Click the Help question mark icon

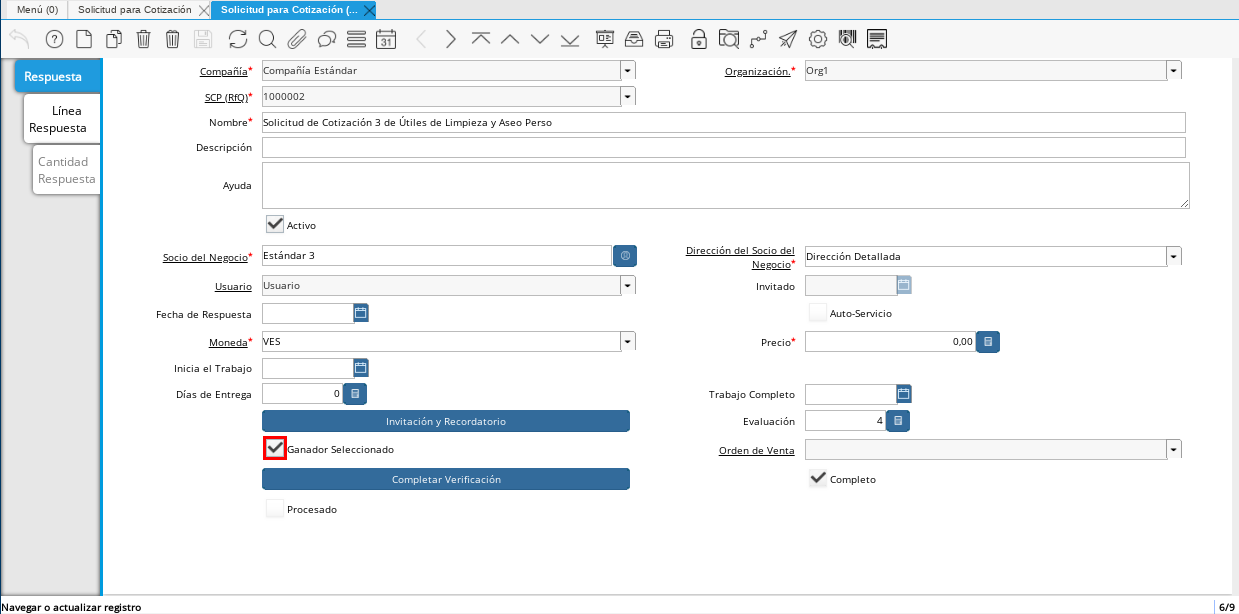pos(54,39)
